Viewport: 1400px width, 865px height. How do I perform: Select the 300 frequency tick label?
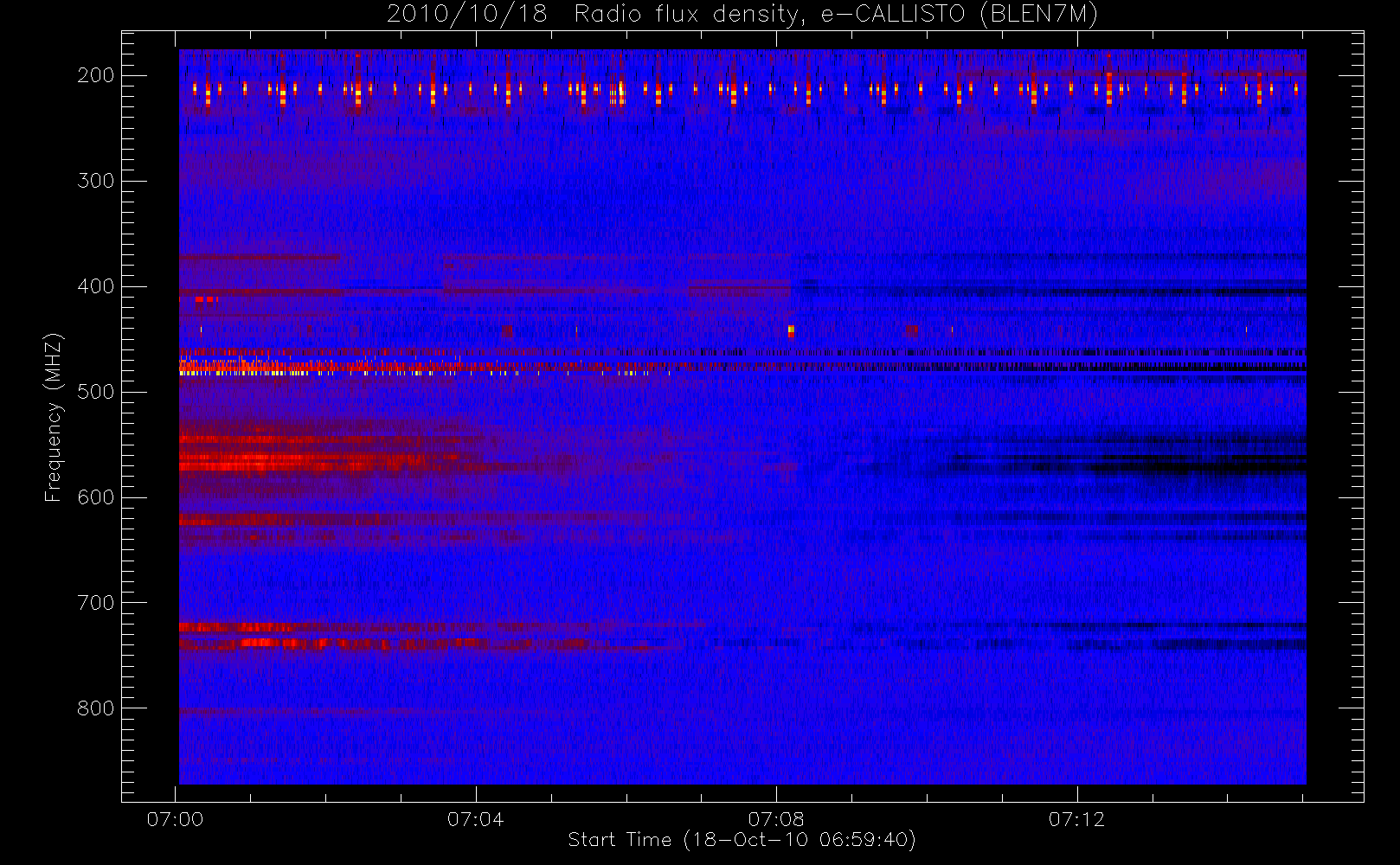(x=95, y=181)
